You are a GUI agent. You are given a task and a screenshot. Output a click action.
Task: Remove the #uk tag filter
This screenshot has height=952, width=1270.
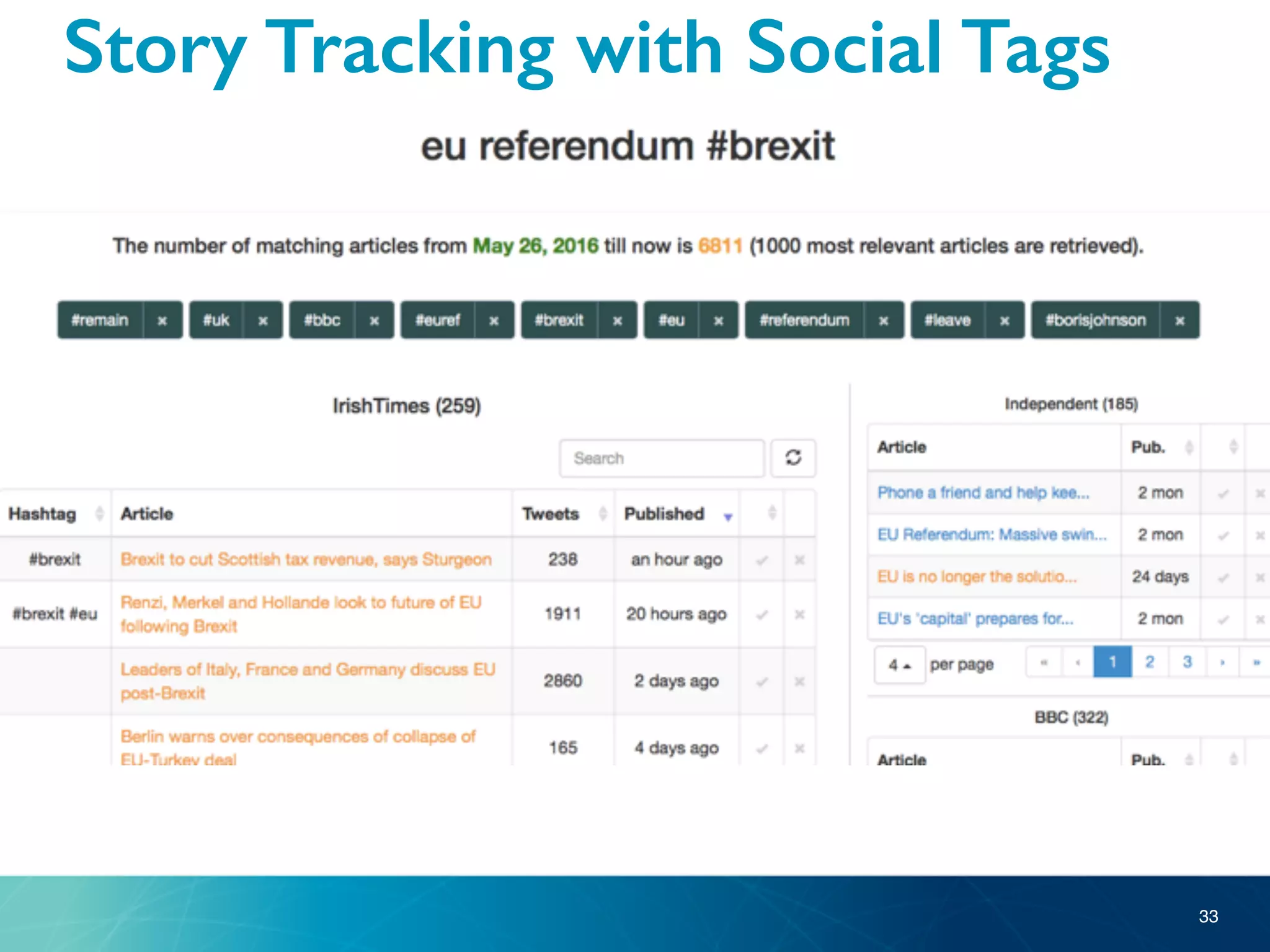[263, 320]
